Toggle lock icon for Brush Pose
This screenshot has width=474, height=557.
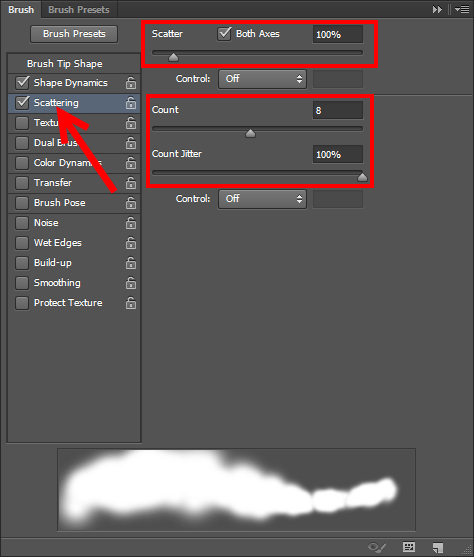[131, 203]
